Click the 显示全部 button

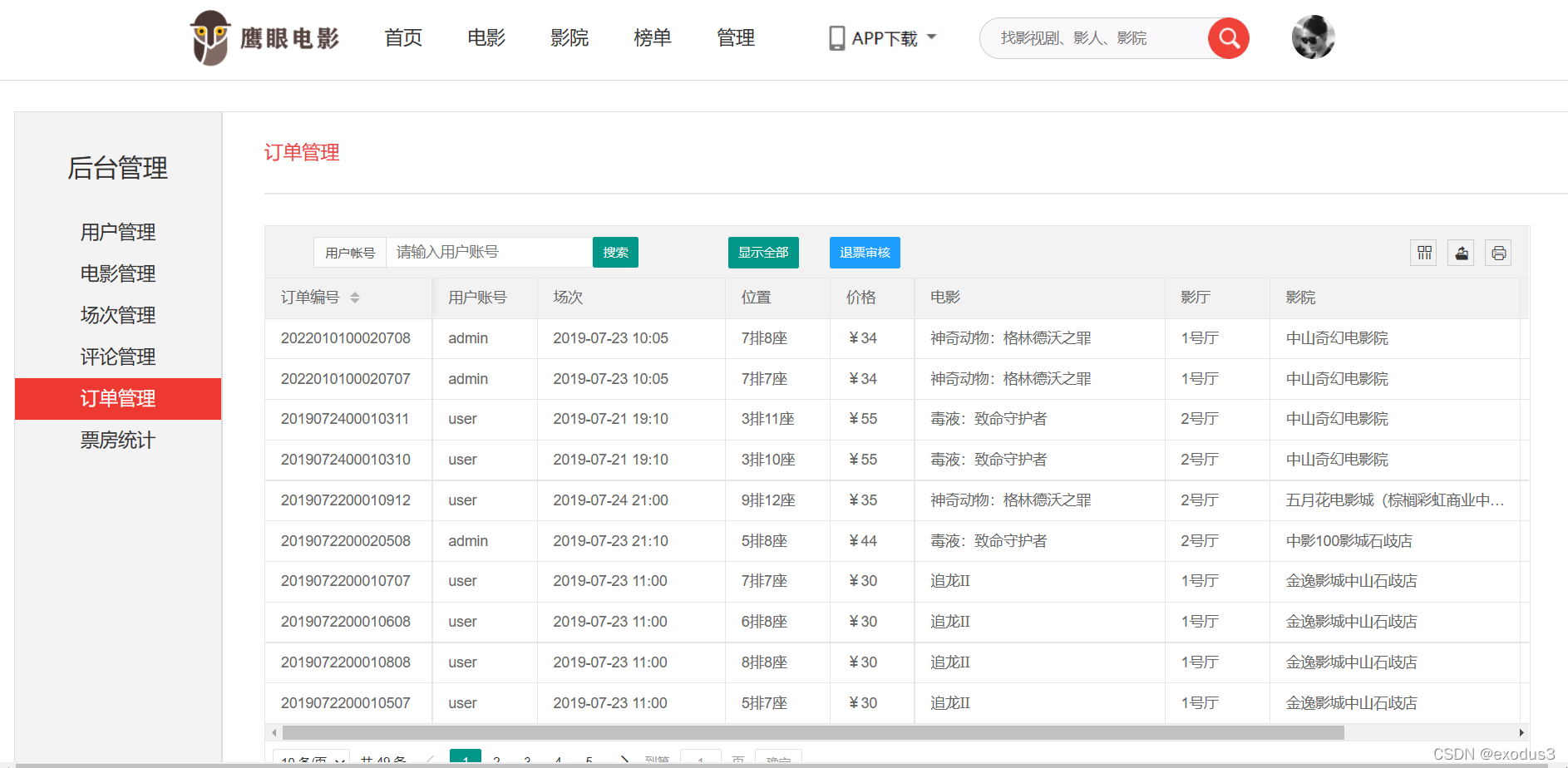(763, 252)
